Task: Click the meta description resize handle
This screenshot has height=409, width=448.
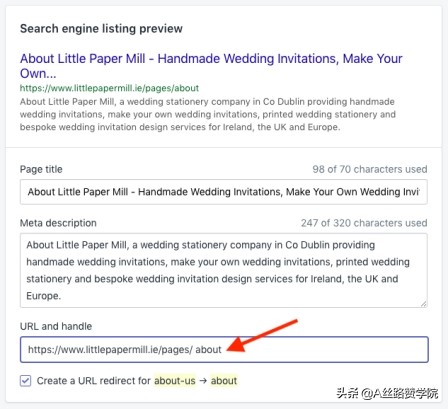Action: [423, 304]
